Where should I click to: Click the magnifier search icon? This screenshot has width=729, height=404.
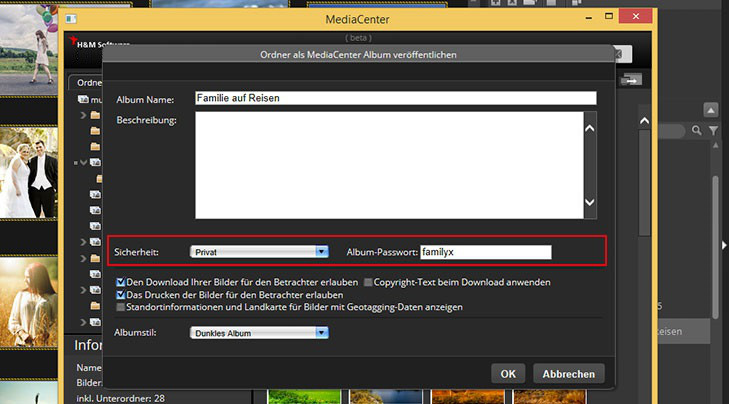pyautogui.click(x=696, y=131)
